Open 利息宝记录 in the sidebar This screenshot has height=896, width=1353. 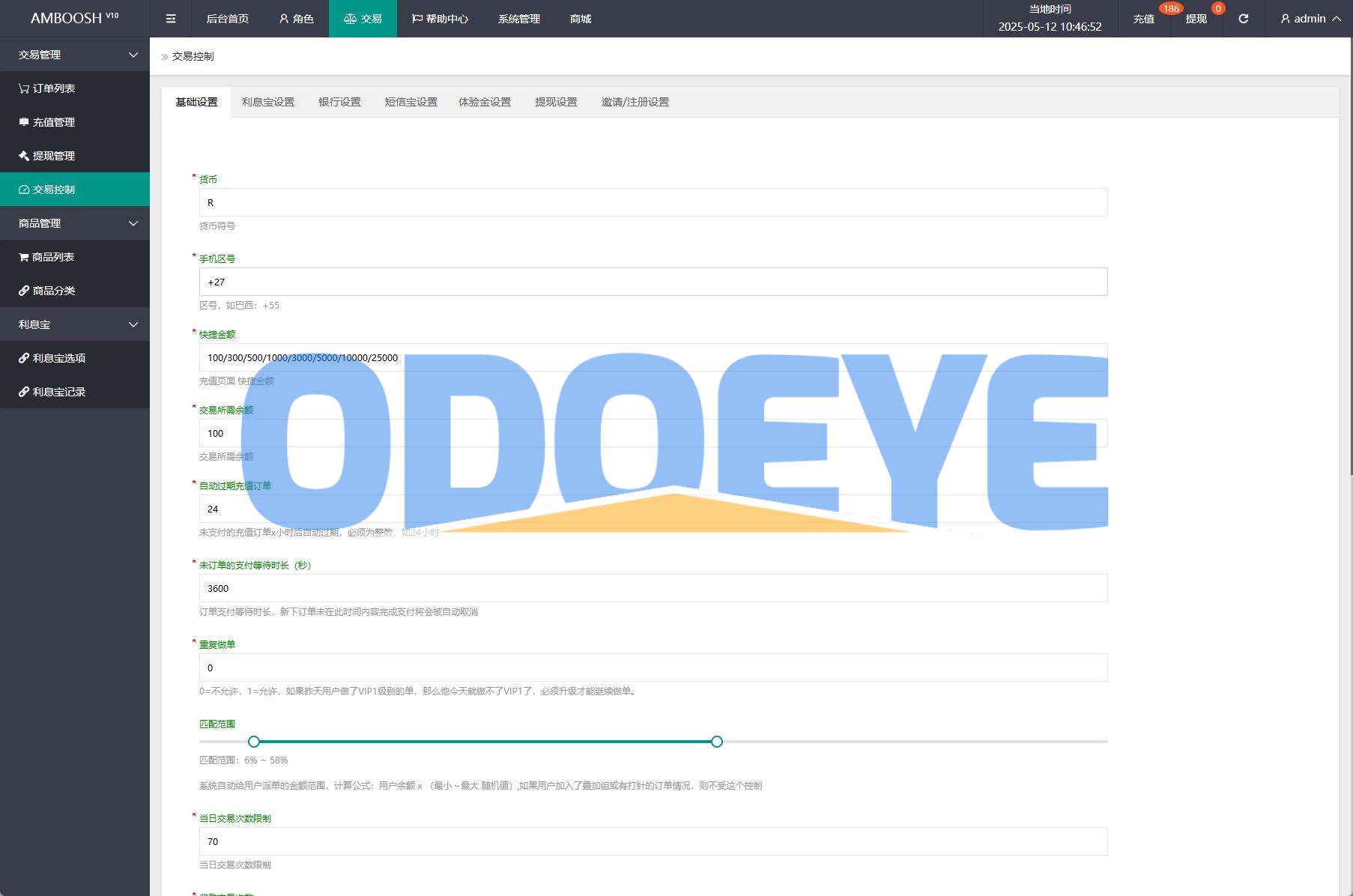click(75, 392)
